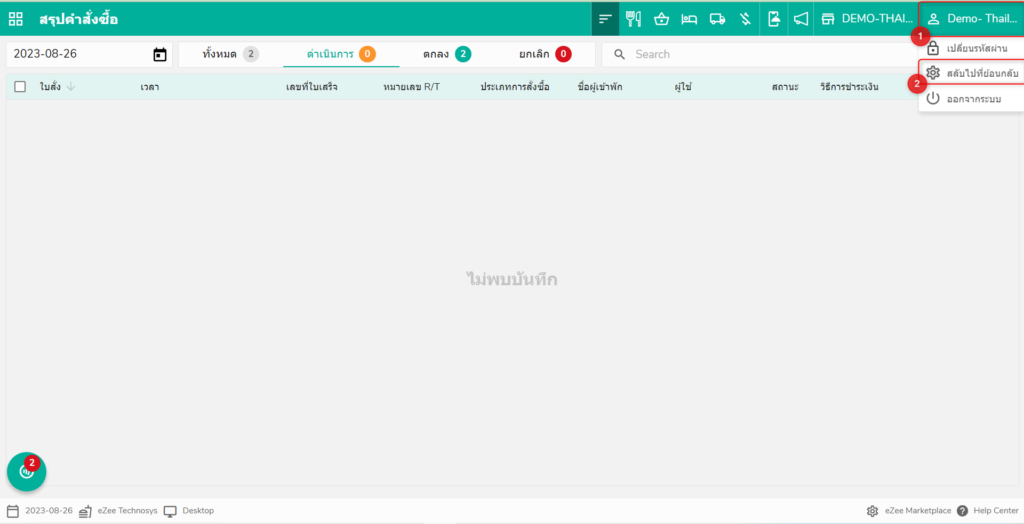
Task: Click the 2023-08-26 date field
Action: click(x=89, y=54)
